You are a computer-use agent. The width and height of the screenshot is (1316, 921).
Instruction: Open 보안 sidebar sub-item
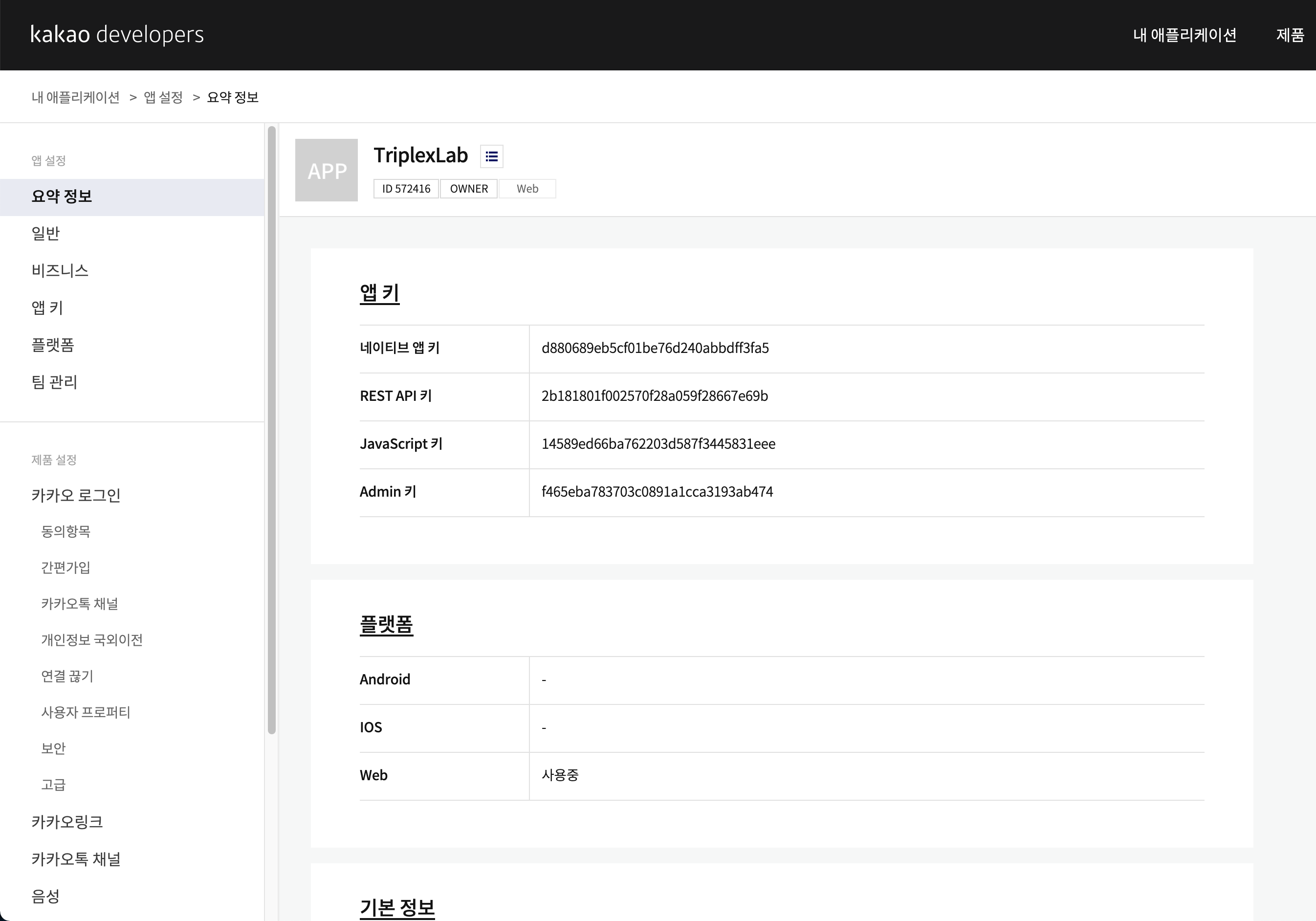[x=53, y=748]
